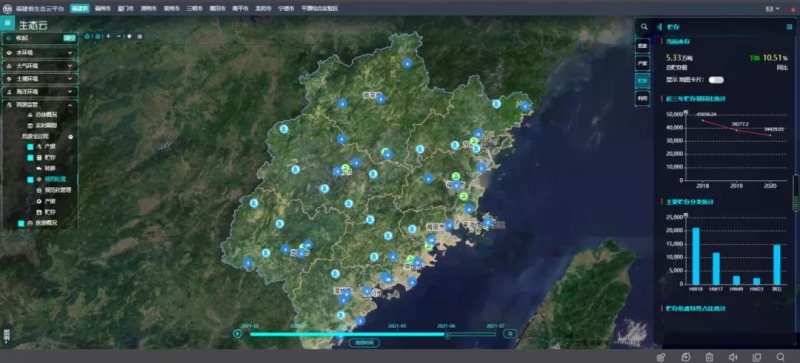Click the trash icon in the bottom bar
800x363 pixels.
709,357
